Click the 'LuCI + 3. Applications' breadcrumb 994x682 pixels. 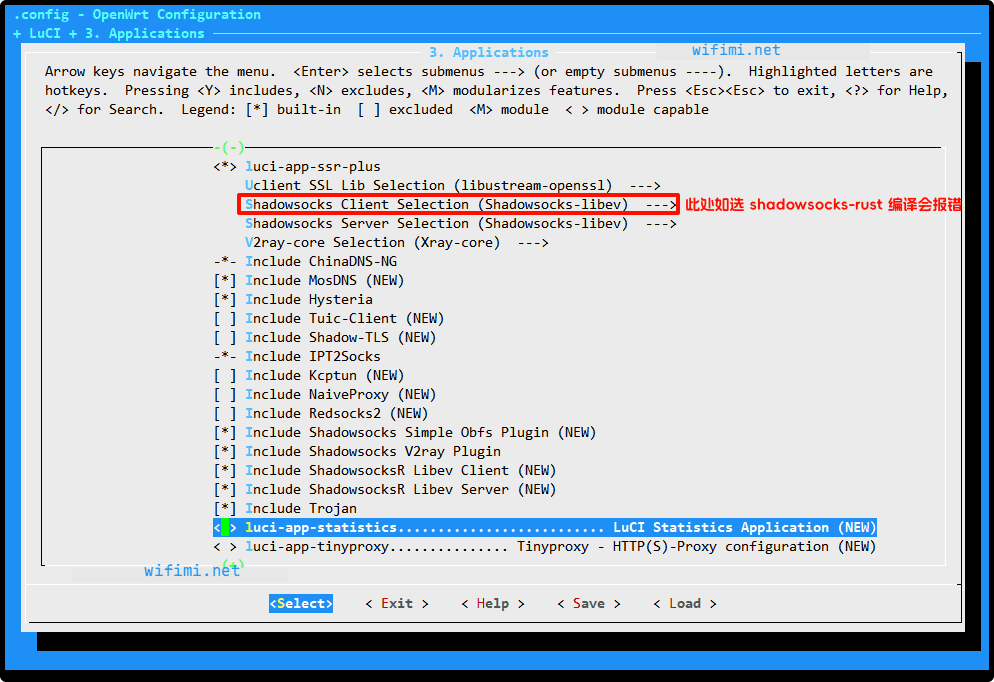[117, 34]
